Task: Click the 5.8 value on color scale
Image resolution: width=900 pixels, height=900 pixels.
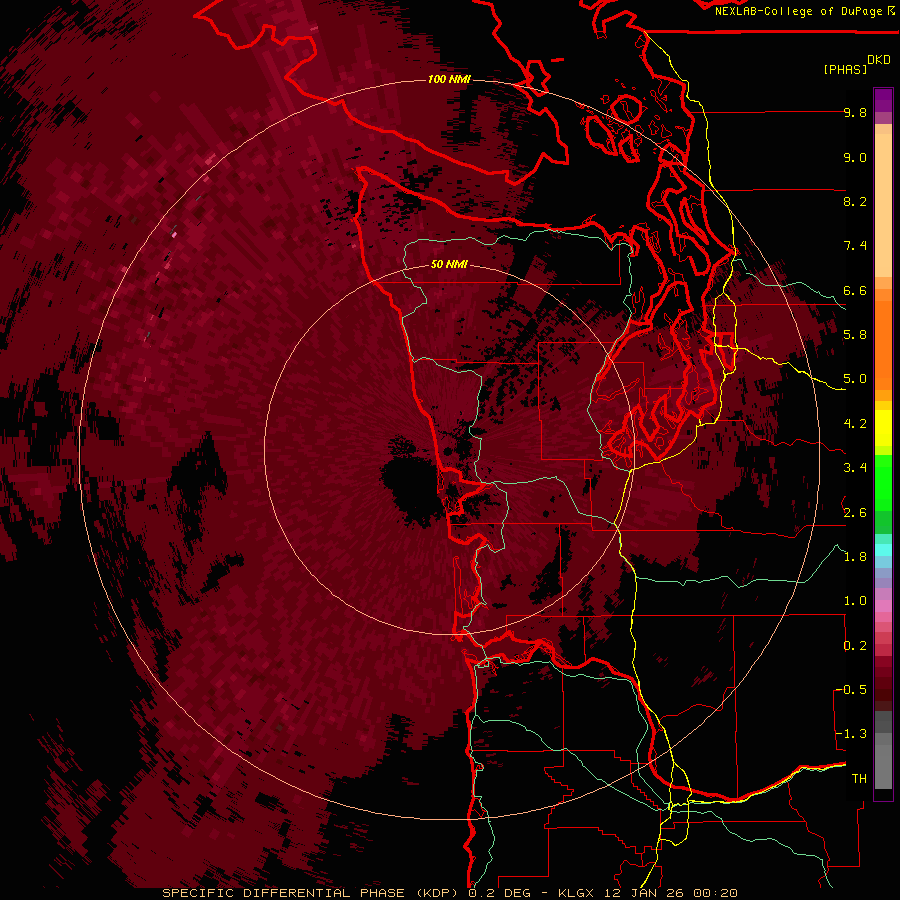Action: click(x=855, y=335)
